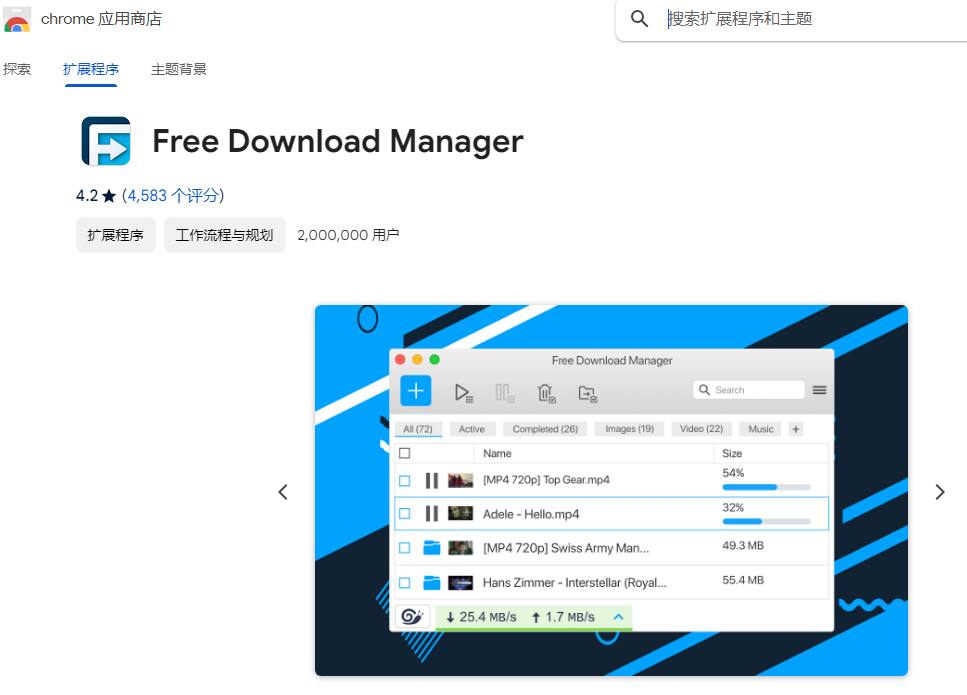Screen dimensions: 967x695
Task: Go to next screenshot with right arrow
Action: click(940, 492)
